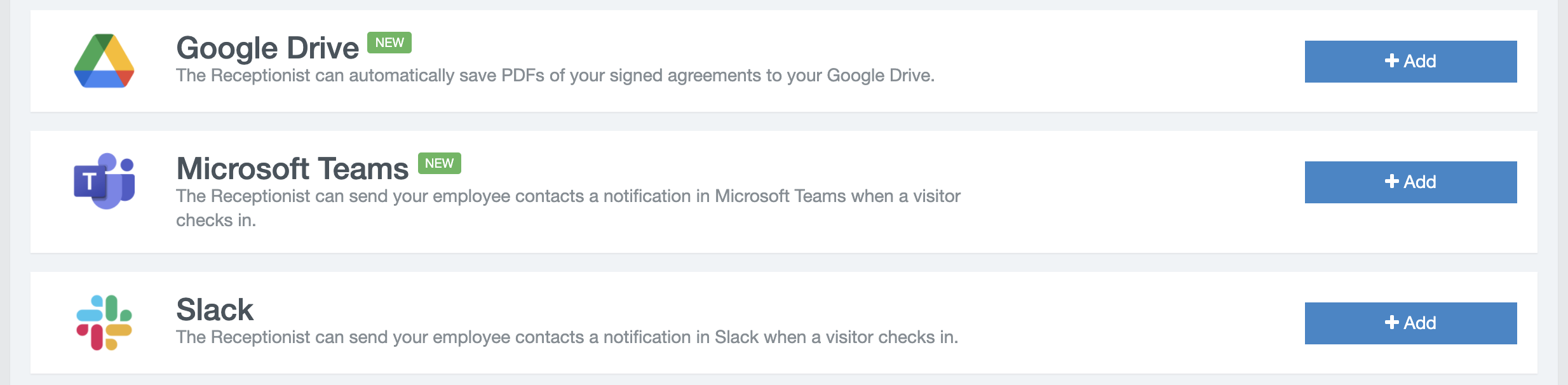The width and height of the screenshot is (1568, 385).
Task: Click the Slack description text
Action: pyautogui.click(x=567, y=337)
